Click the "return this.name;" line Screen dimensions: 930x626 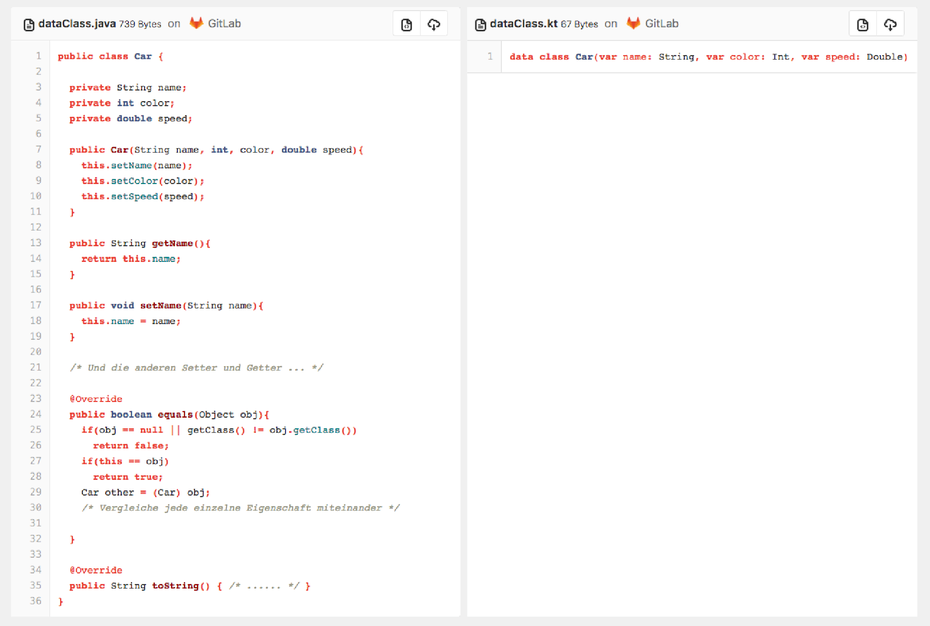pyautogui.click(x=131, y=259)
